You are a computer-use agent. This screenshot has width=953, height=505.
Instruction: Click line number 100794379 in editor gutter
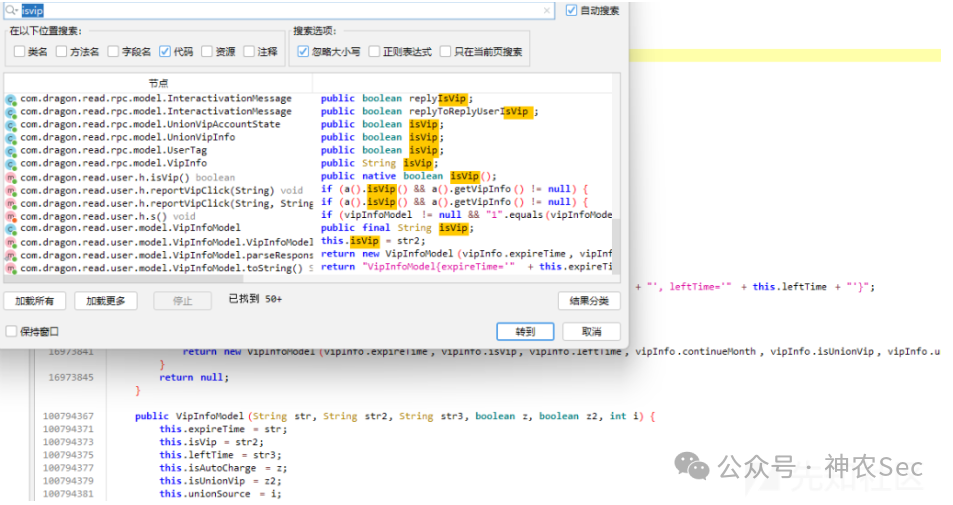click(68, 481)
